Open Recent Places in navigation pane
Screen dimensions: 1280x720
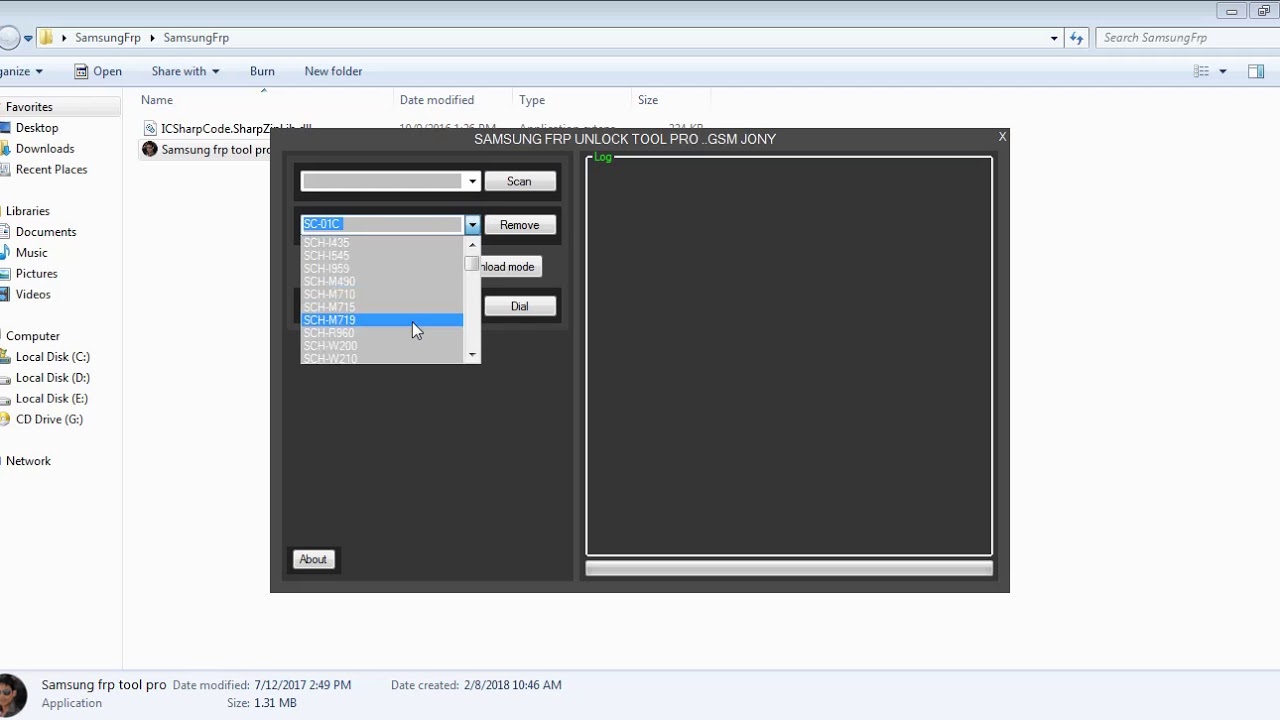point(51,170)
